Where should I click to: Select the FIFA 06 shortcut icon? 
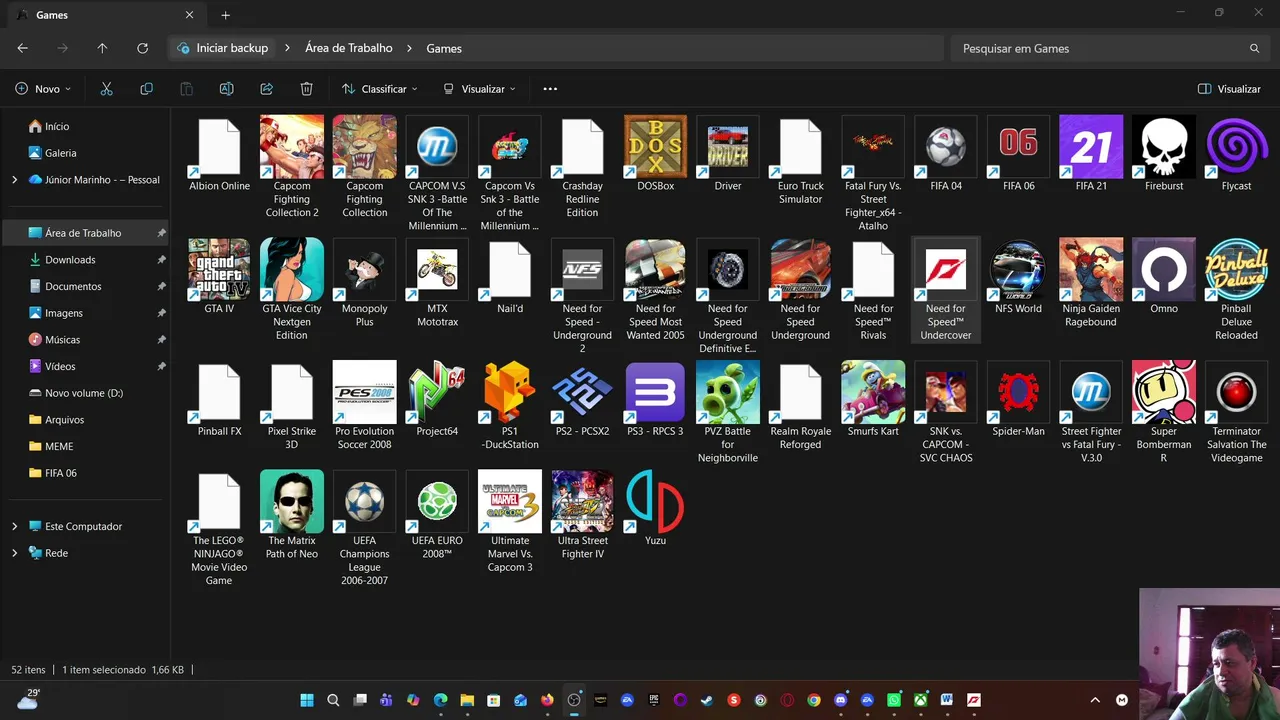tap(1018, 147)
